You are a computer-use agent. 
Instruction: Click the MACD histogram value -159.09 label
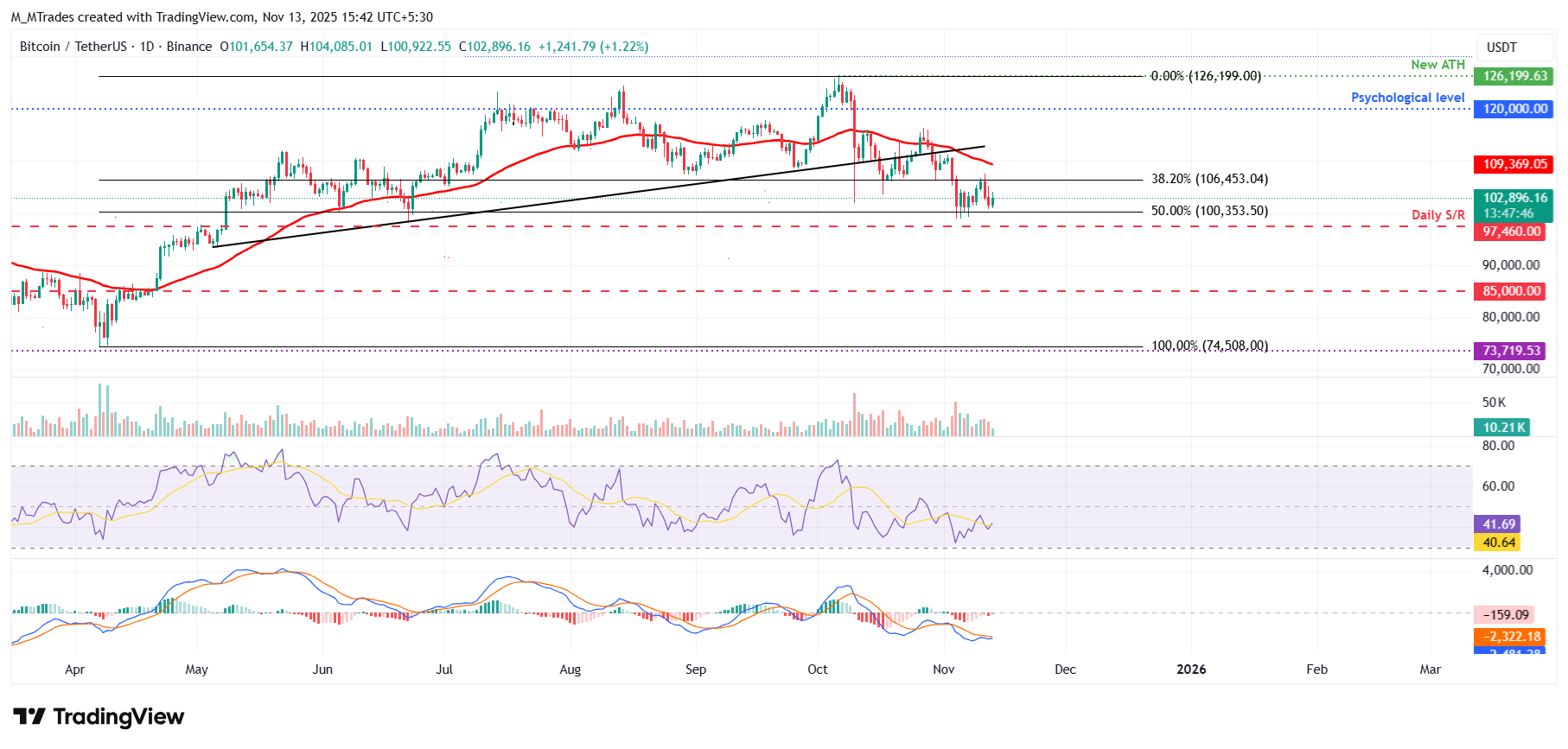pyautogui.click(x=1505, y=615)
